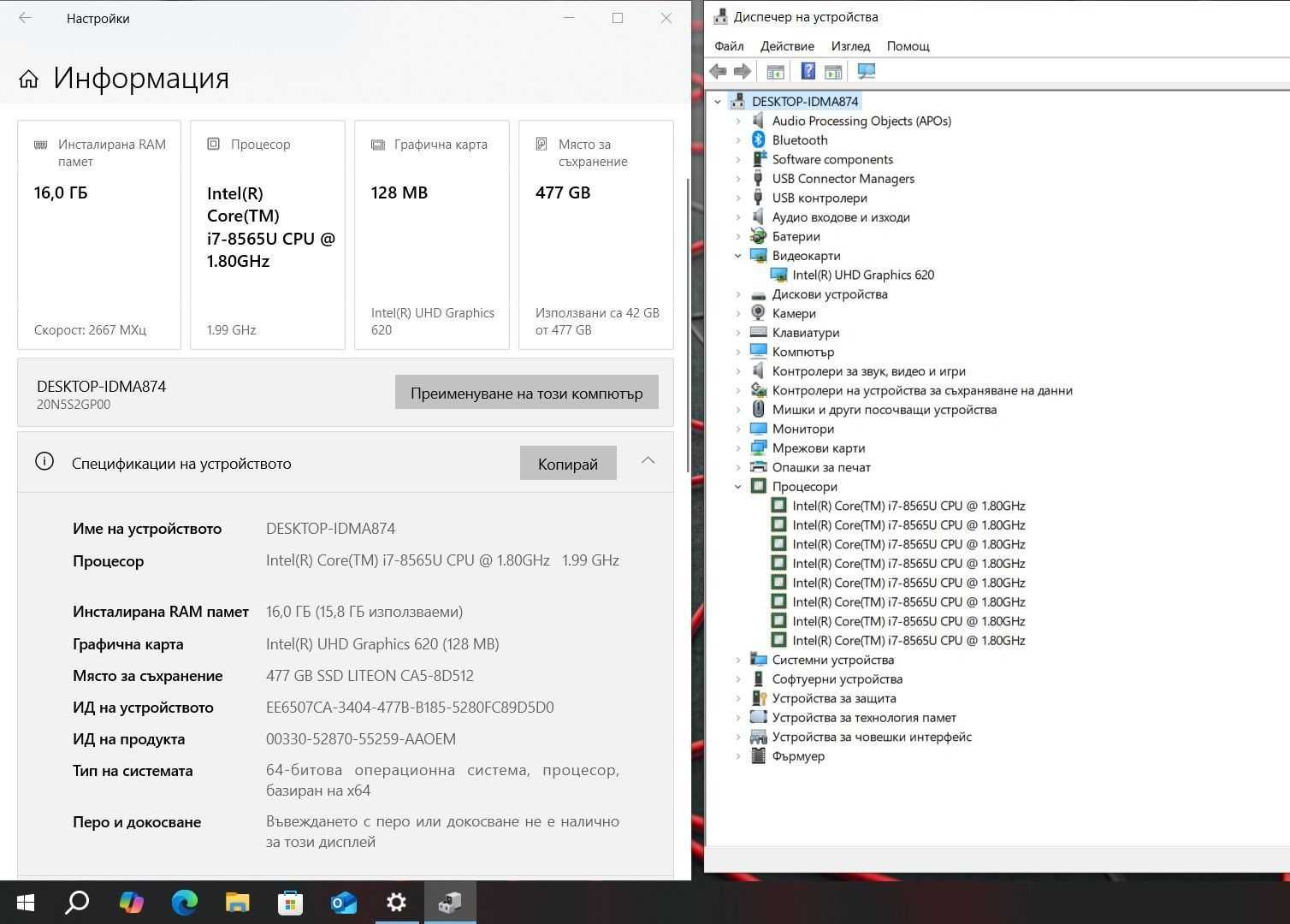Expand Устройства за човешки интерфейс

coord(738,737)
